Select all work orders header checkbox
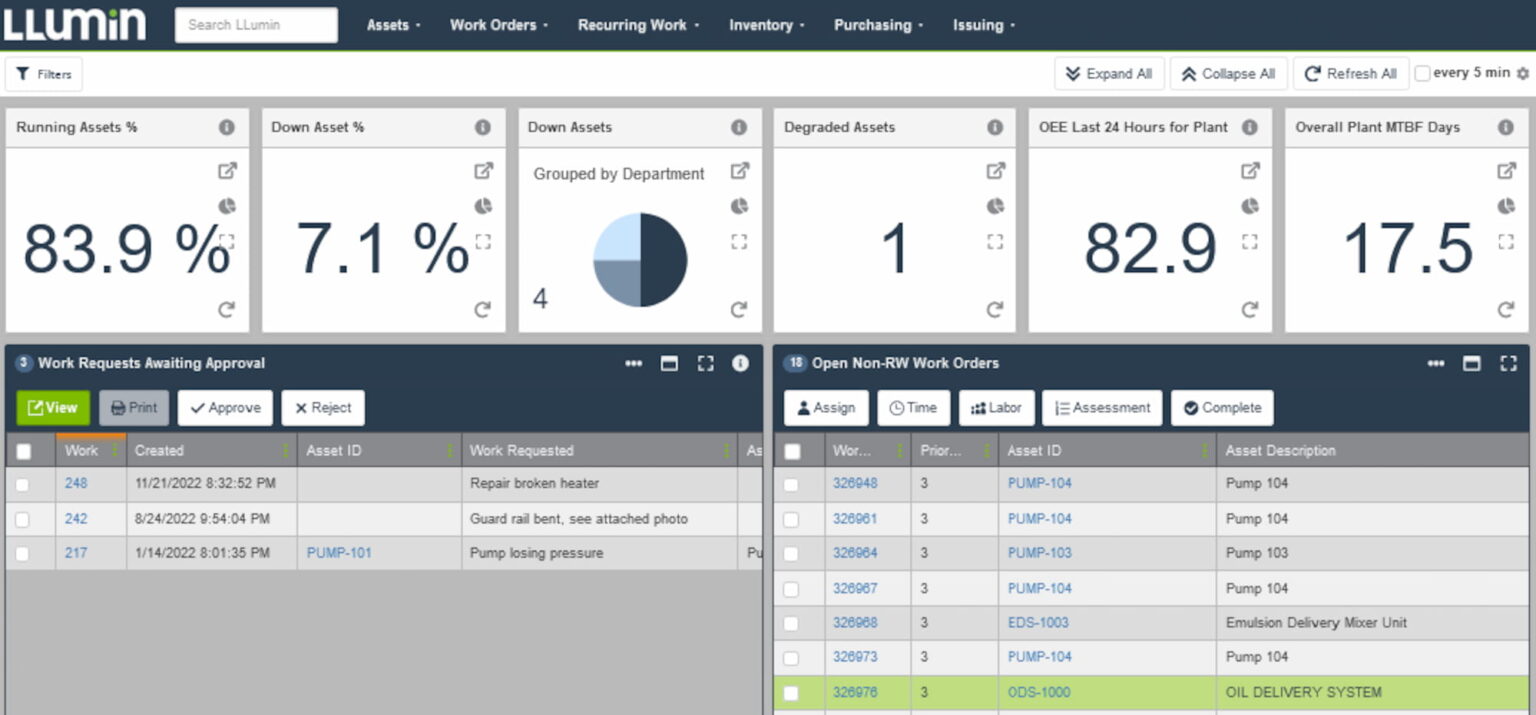 point(792,451)
